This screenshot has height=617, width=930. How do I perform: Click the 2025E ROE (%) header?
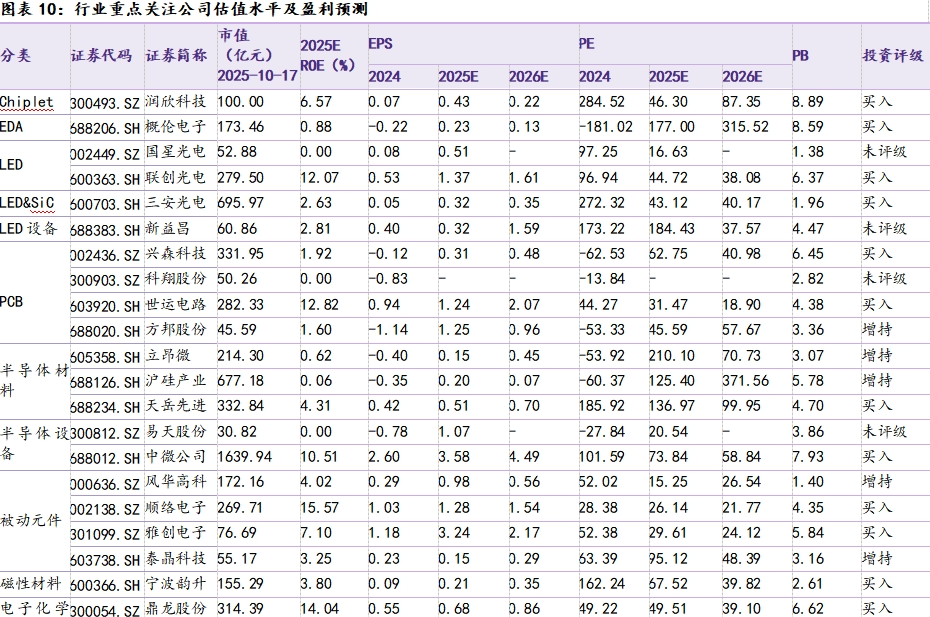tap(327, 56)
